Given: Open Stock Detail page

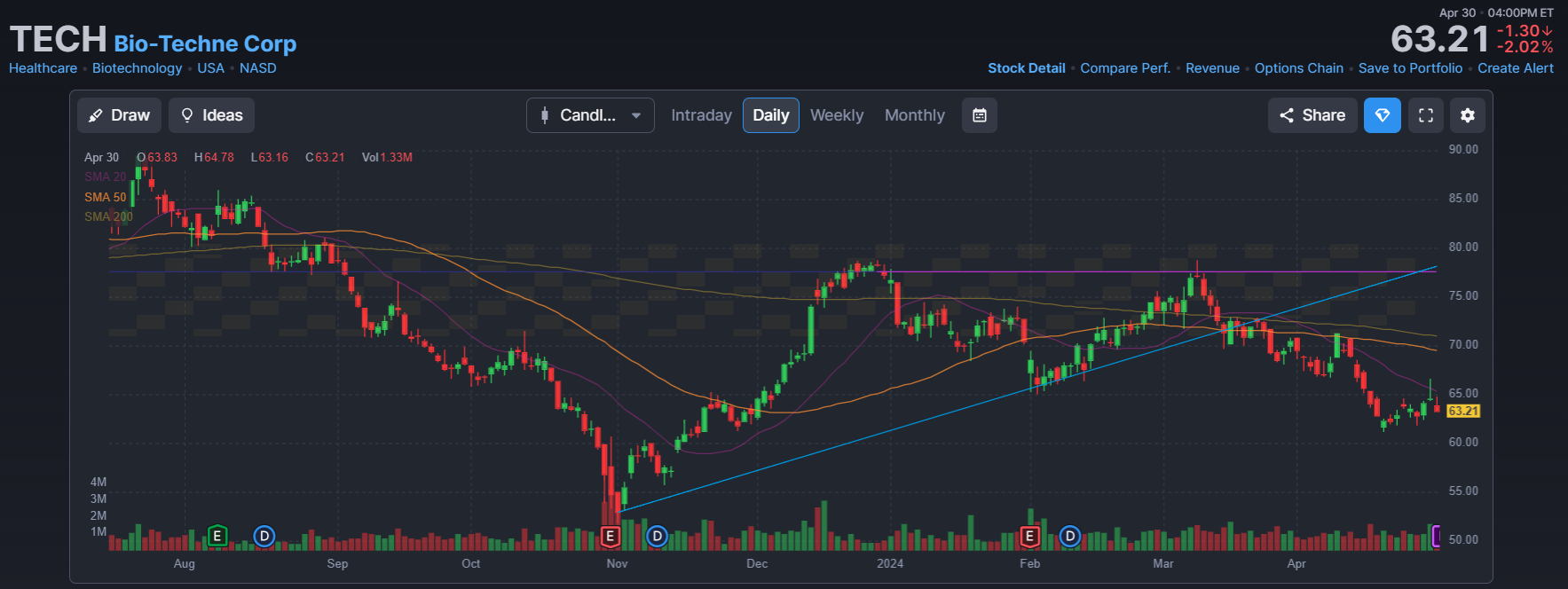Looking at the screenshot, I should tap(1027, 68).
